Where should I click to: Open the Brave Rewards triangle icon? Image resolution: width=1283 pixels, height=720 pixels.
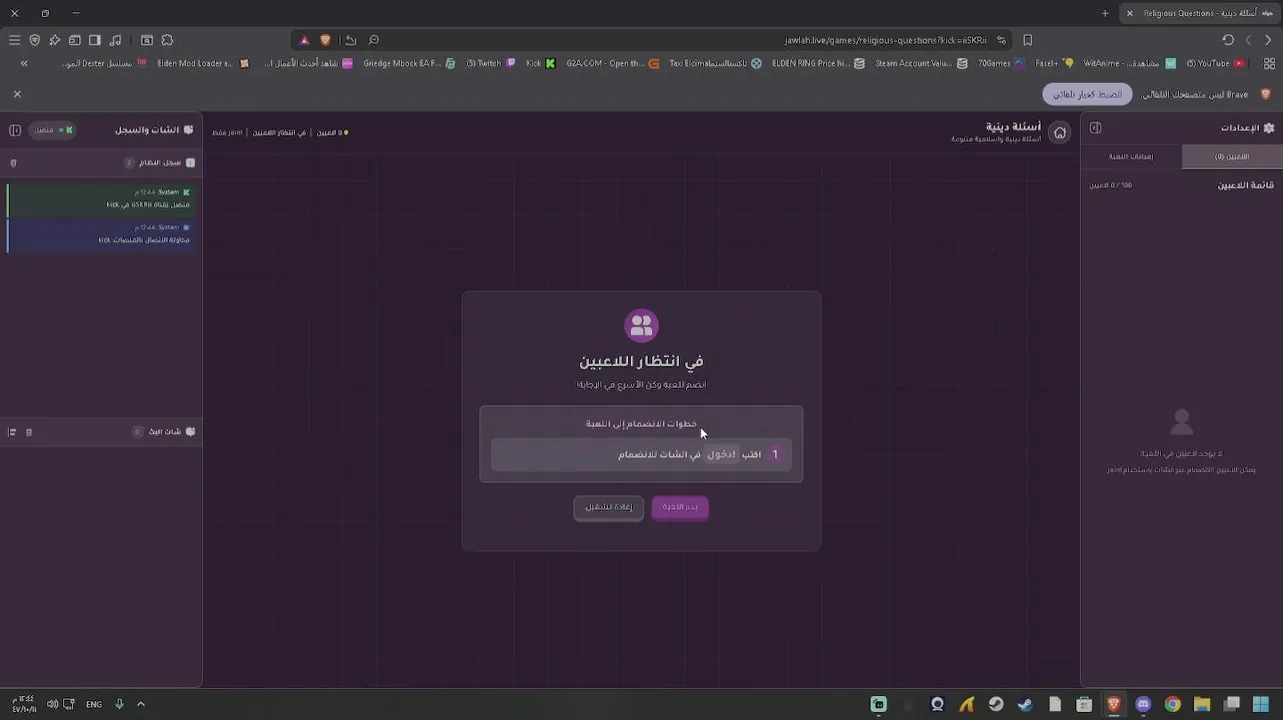pyautogui.click(x=304, y=40)
